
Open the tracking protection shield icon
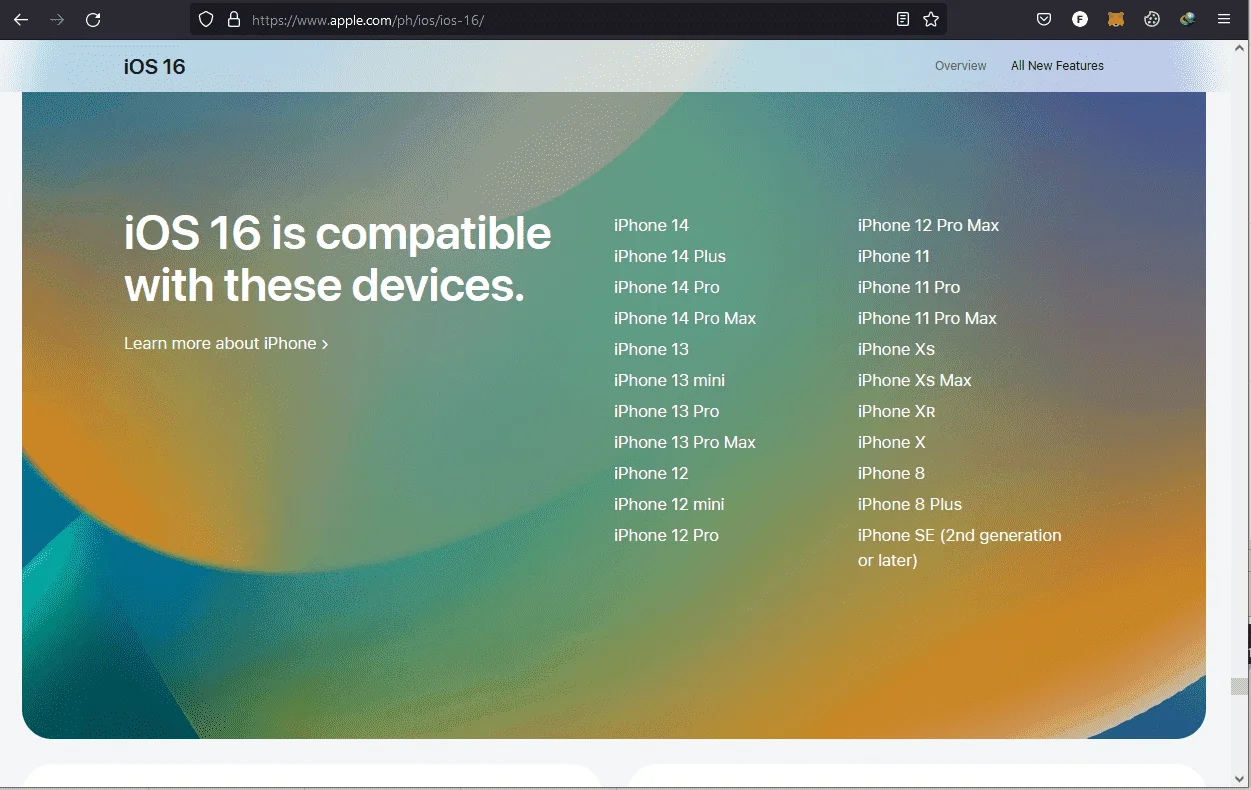click(206, 19)
